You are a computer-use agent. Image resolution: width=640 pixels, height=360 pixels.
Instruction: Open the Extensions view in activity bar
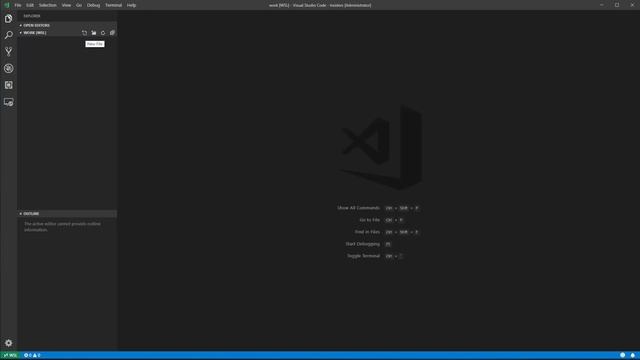9,85
